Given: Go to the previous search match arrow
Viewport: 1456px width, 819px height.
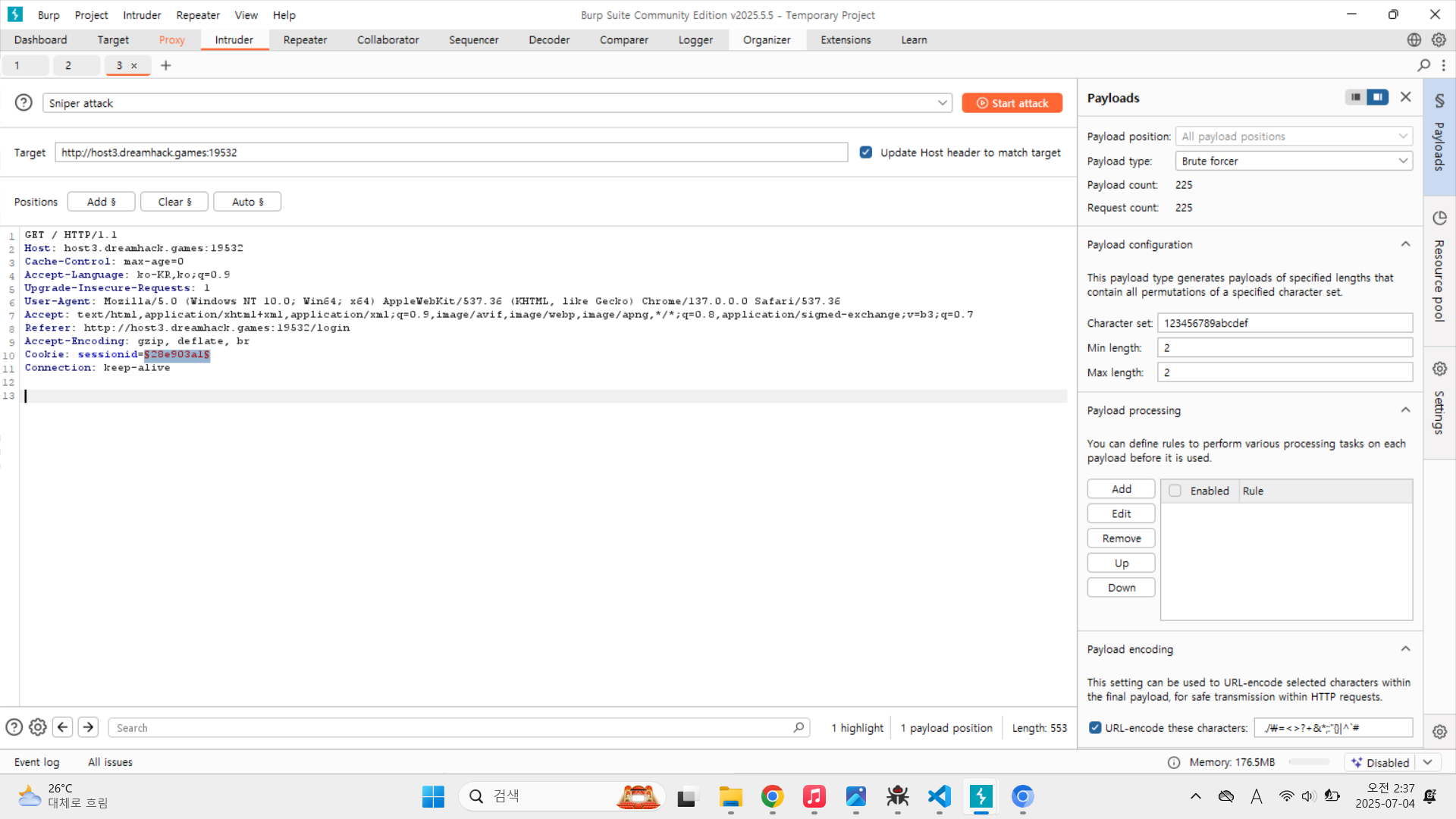Looking at the screenshot, I should pyautogui.click(x=63, y=727).
